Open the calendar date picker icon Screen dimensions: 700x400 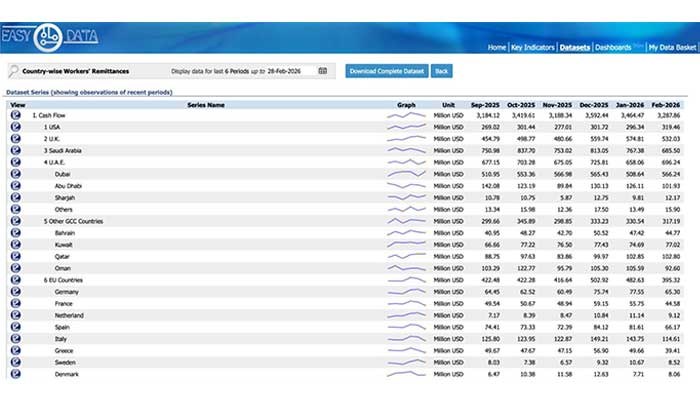pos(323,71)
